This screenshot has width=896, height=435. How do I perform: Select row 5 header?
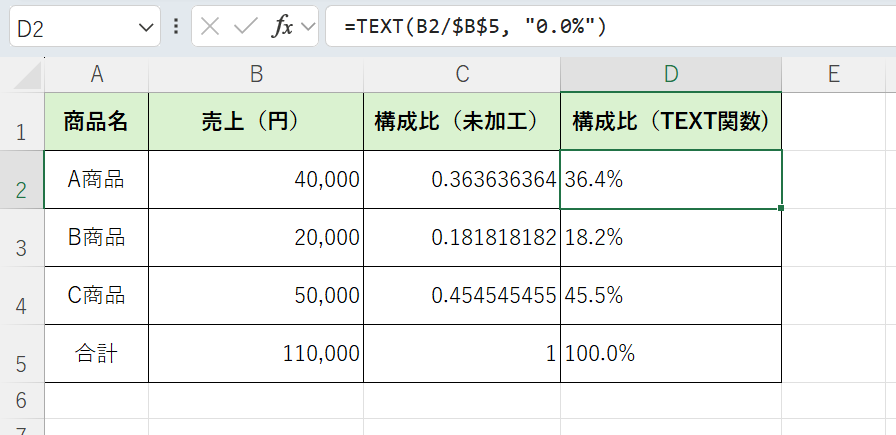pyautogui.click(x=22, y=354)
